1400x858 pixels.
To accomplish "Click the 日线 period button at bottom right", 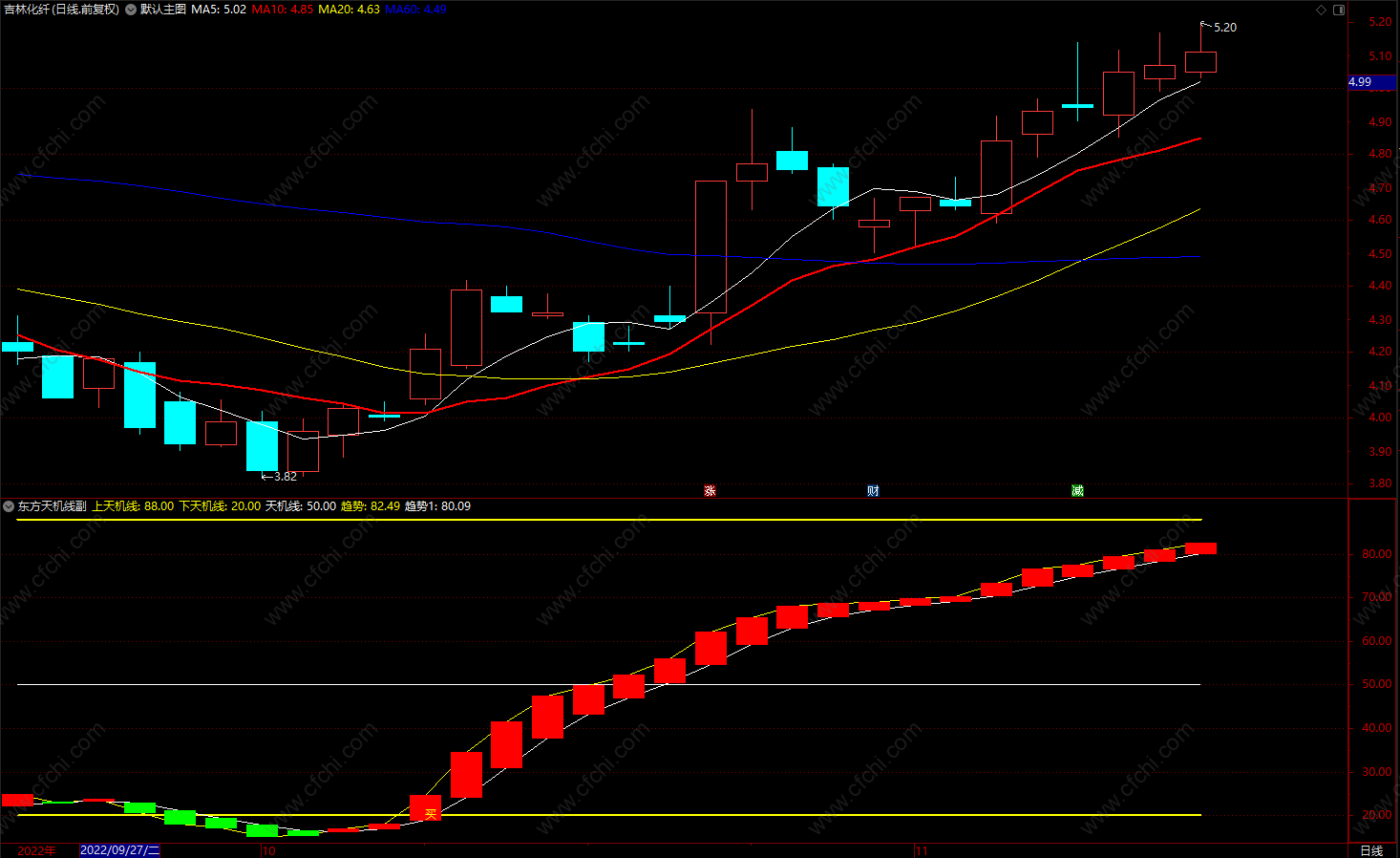I will pyautogui.click(x=1371, y=850).
